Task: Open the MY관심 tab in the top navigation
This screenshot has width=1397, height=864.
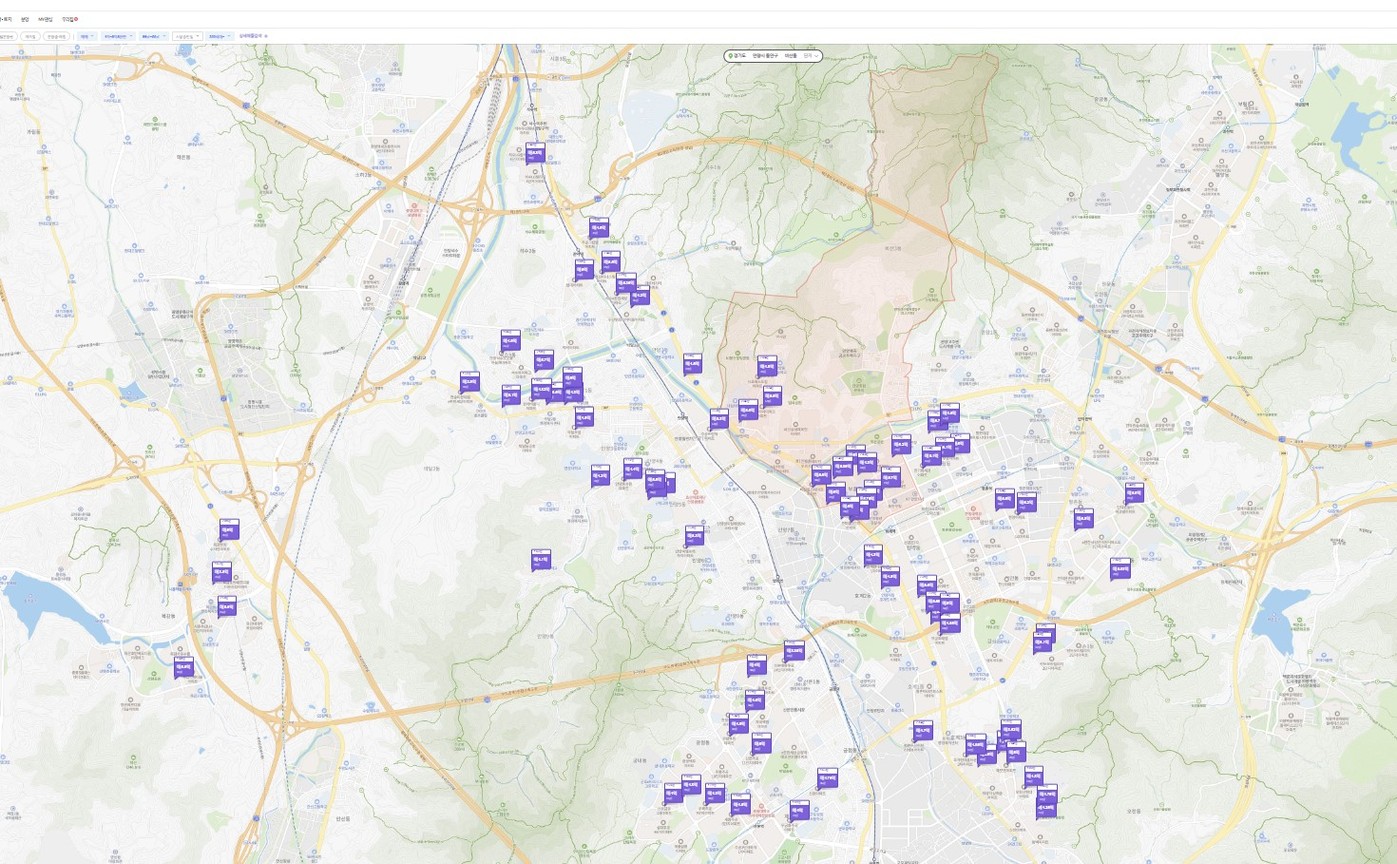Action: (45, 19)
